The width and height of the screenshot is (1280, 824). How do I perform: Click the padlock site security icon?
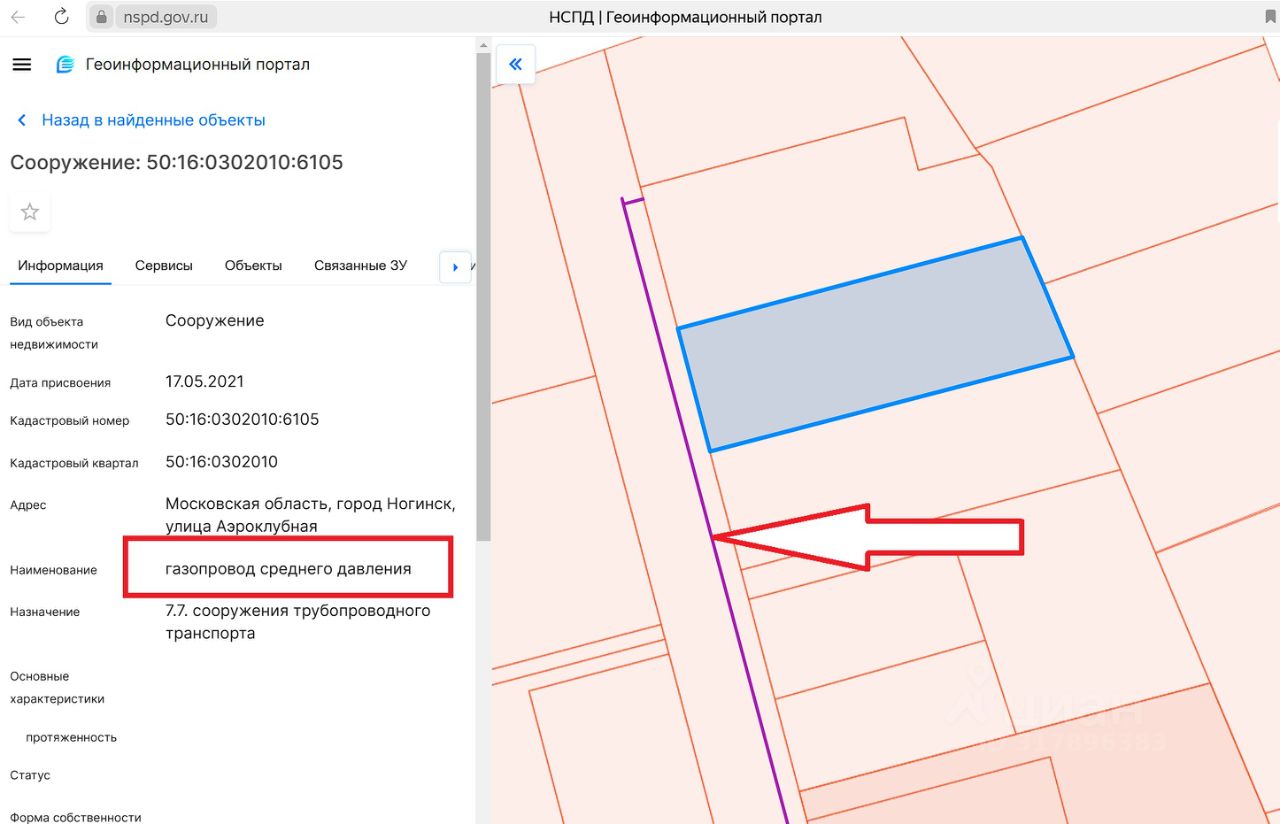pos(101,17)
